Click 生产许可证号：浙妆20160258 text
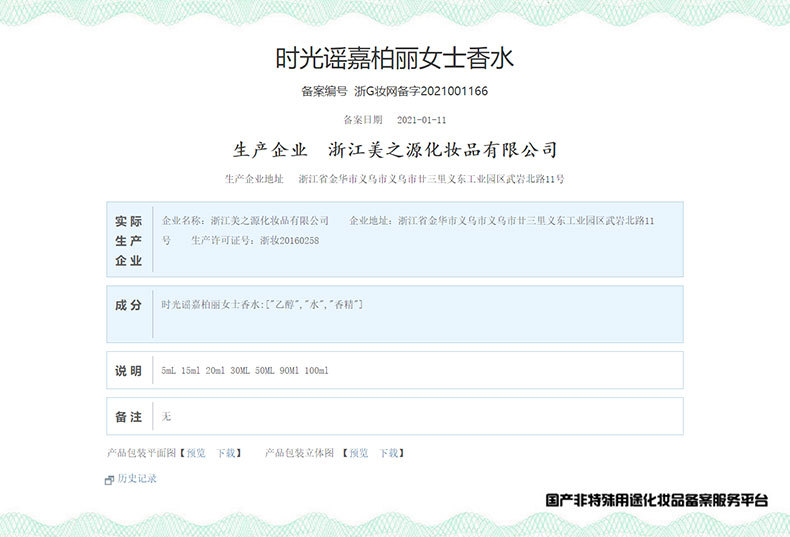Image resolution: width=790 pixels, height=537 pixels. point(255,241)
